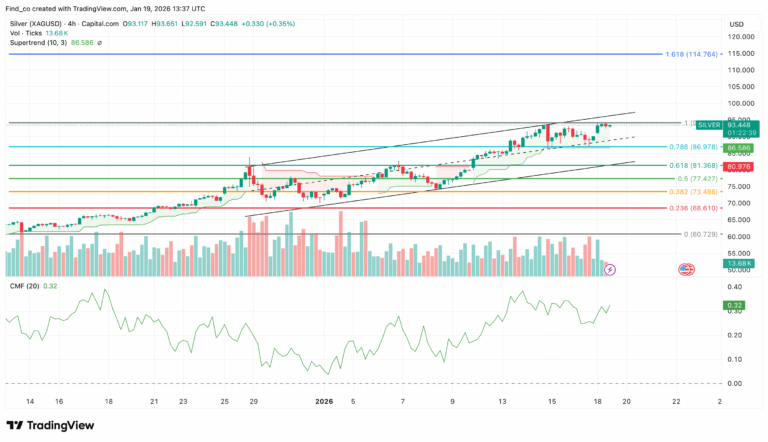The width and height of the screenshot is (768, 442).
Task: Click the red 80.976 axis price tag
Action: click(739, 167)
